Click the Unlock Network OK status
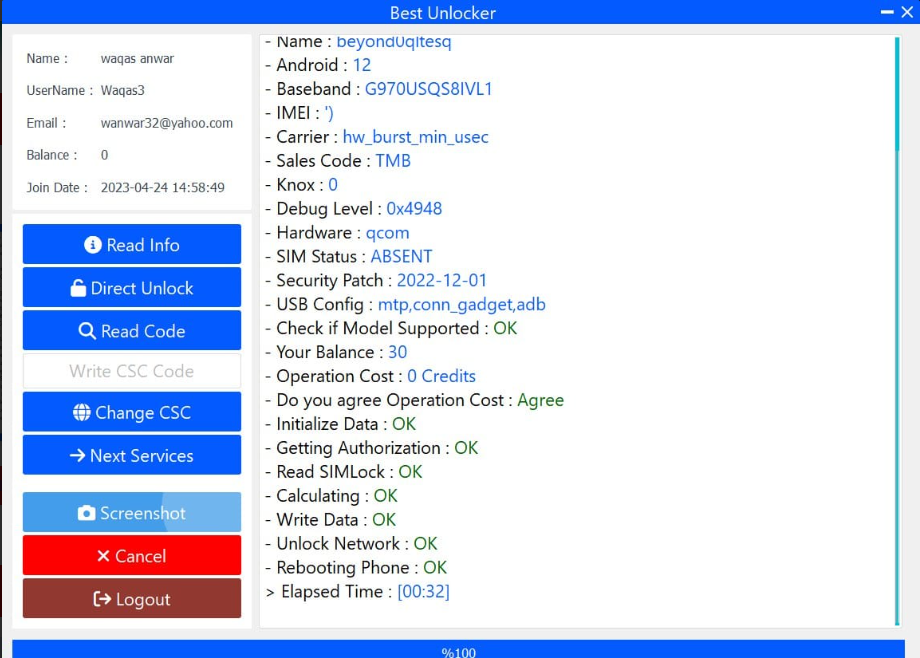This screenshot has height=658, width=920. [425, 544]
